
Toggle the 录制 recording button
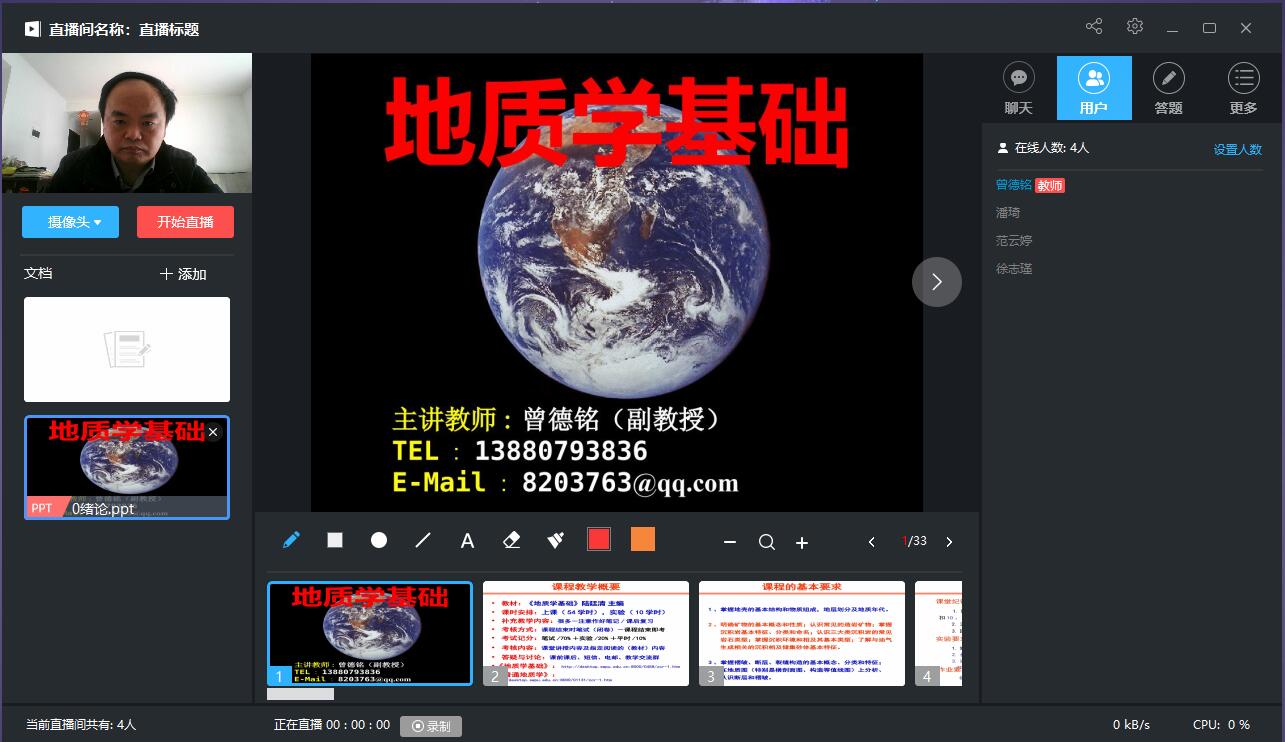pyautogui.click(x=431, y=726)
